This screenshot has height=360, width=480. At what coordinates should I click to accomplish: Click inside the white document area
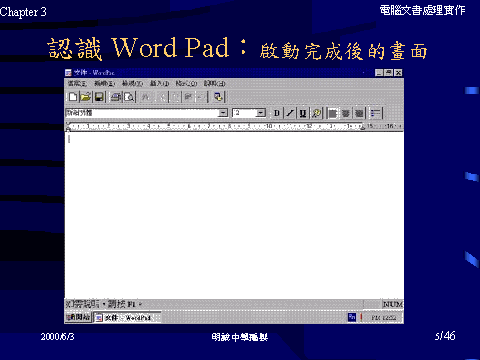point(234,215)
